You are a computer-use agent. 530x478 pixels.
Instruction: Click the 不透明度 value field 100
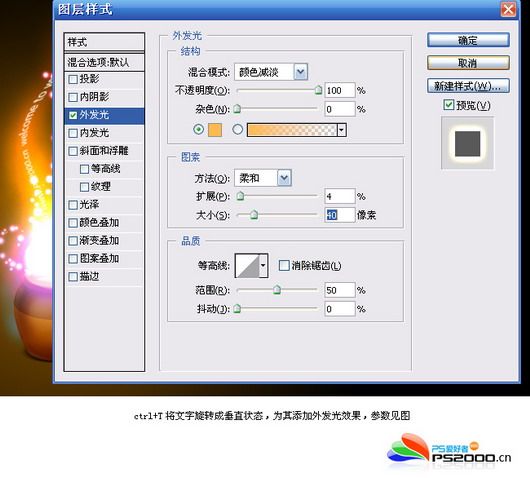340,90
